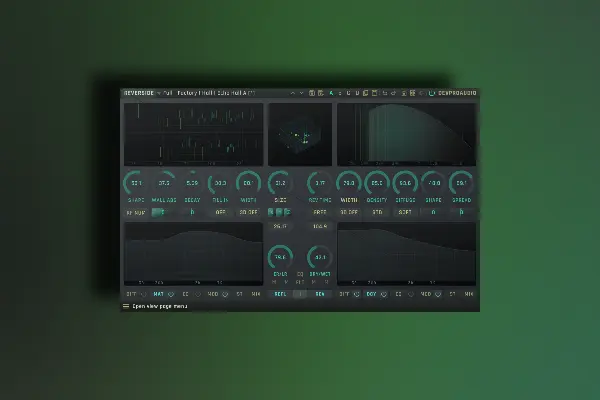Click the DIFFUSE knob
600x400 pixels.
[405, 183]
